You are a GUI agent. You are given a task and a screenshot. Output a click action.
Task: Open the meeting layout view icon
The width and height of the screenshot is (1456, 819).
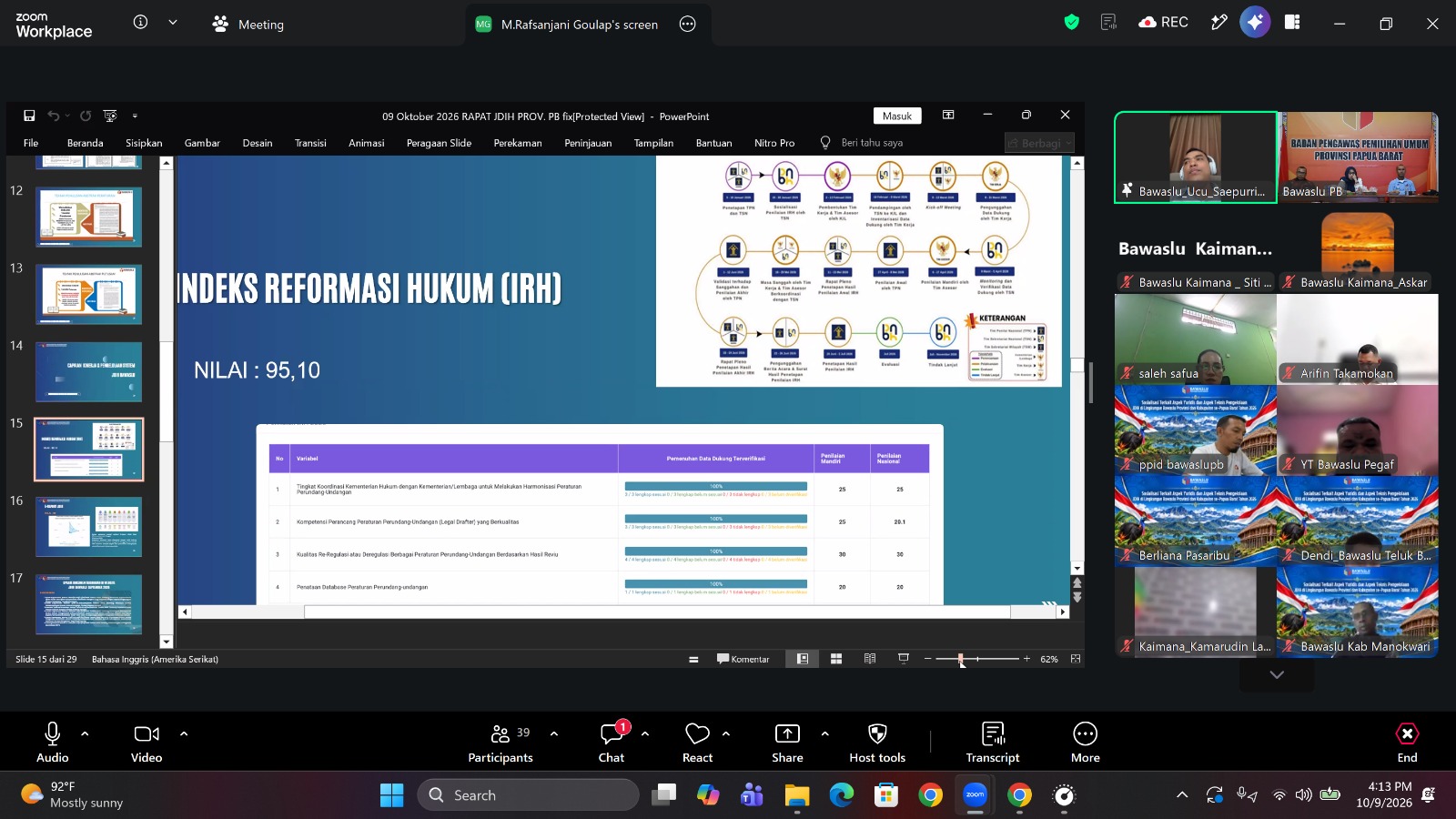(1292, 23)
